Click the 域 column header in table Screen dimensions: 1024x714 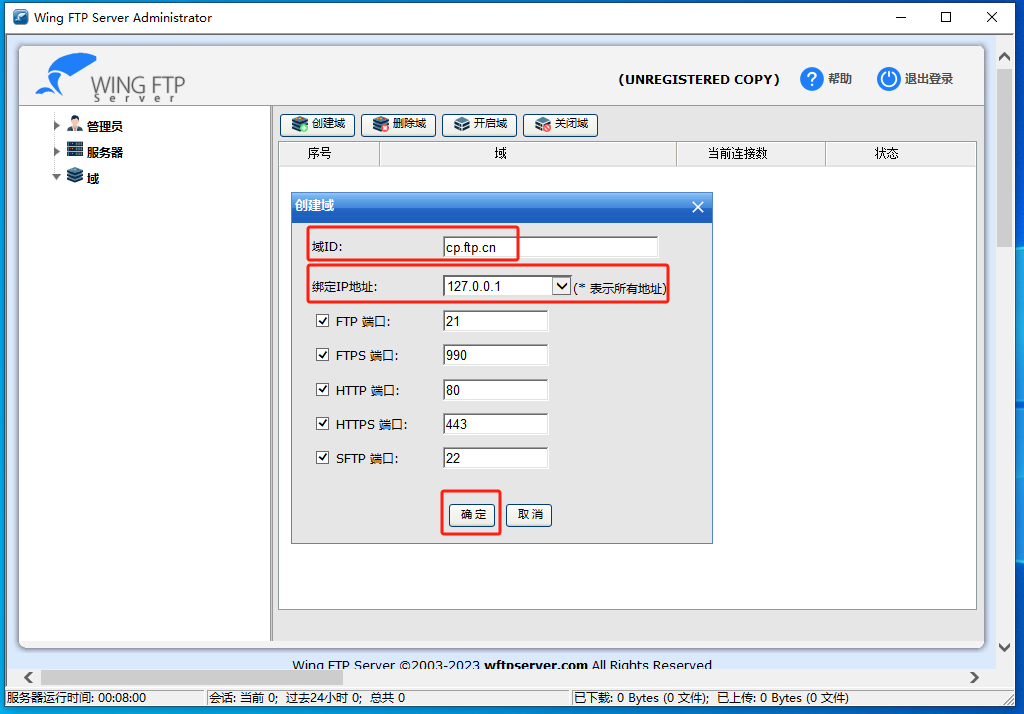(x=528, y=154)
